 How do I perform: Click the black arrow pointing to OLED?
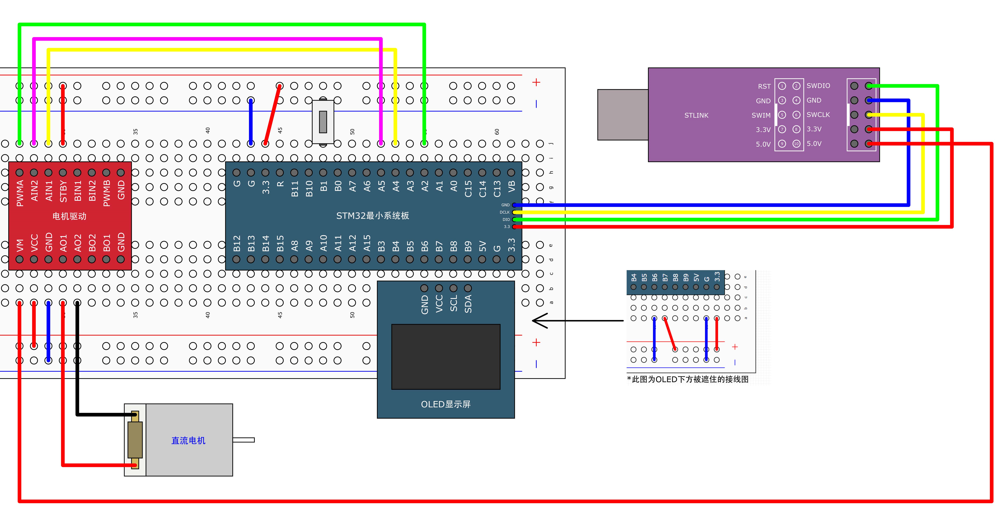tap(579, 320)
